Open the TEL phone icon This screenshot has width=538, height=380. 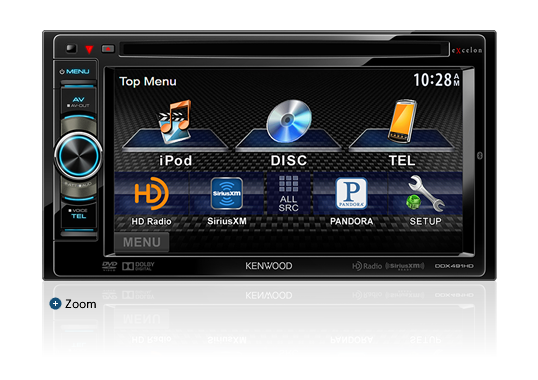pos(402,121)
